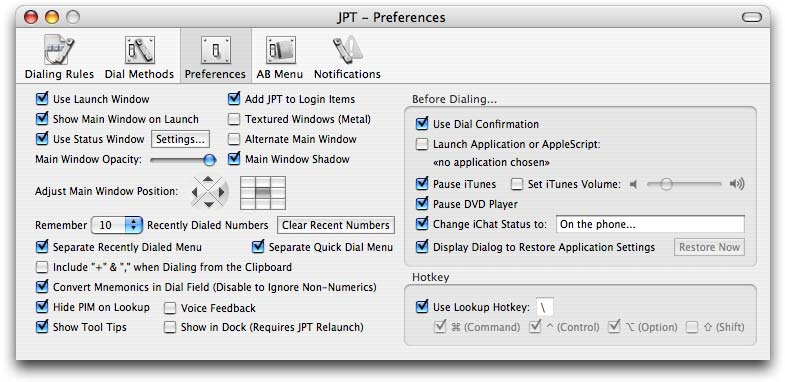Screen dimensions: 785x382
Task: Open the Remember recent numbers count popup
Action: tap(117, 225)
